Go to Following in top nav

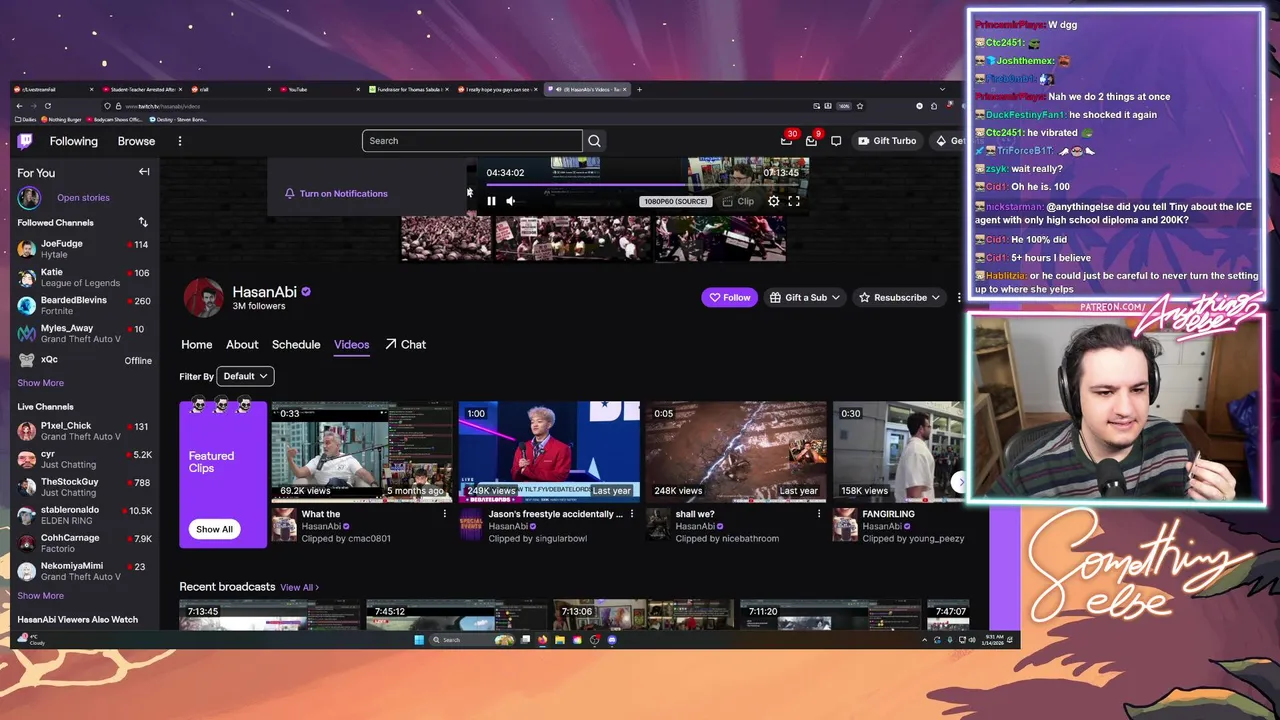pos(74,141)
